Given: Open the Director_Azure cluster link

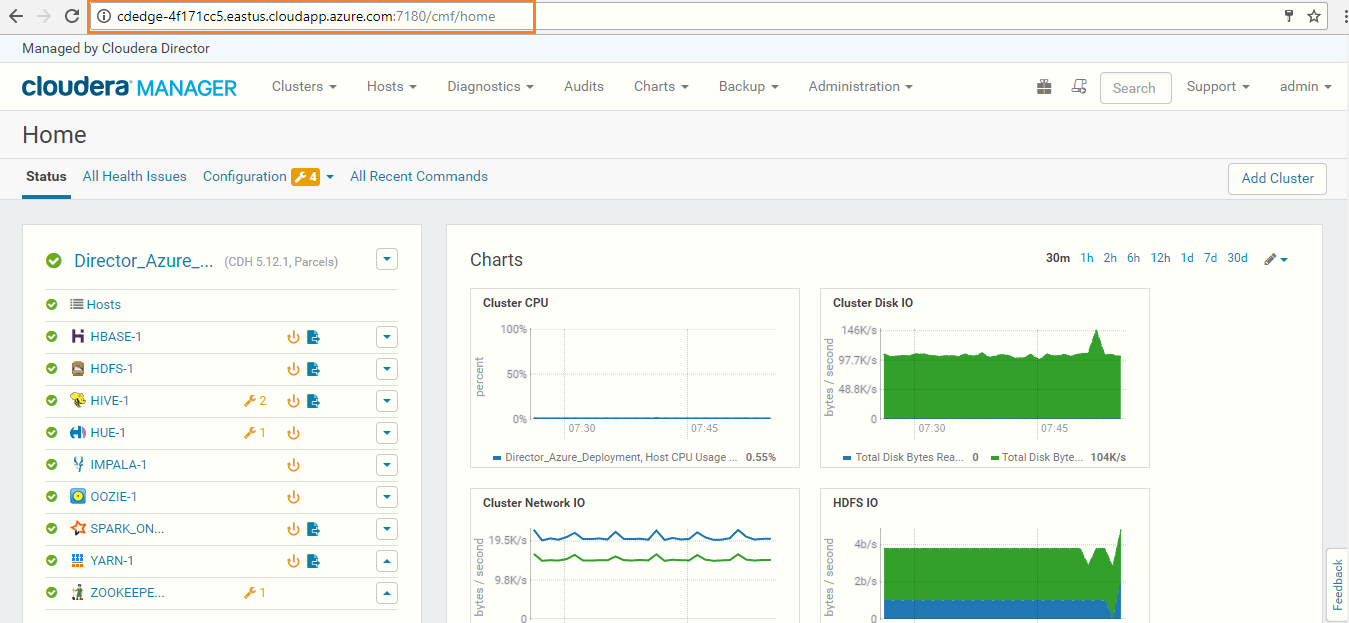Looking at the screenshot, I should tap(144, 261).
